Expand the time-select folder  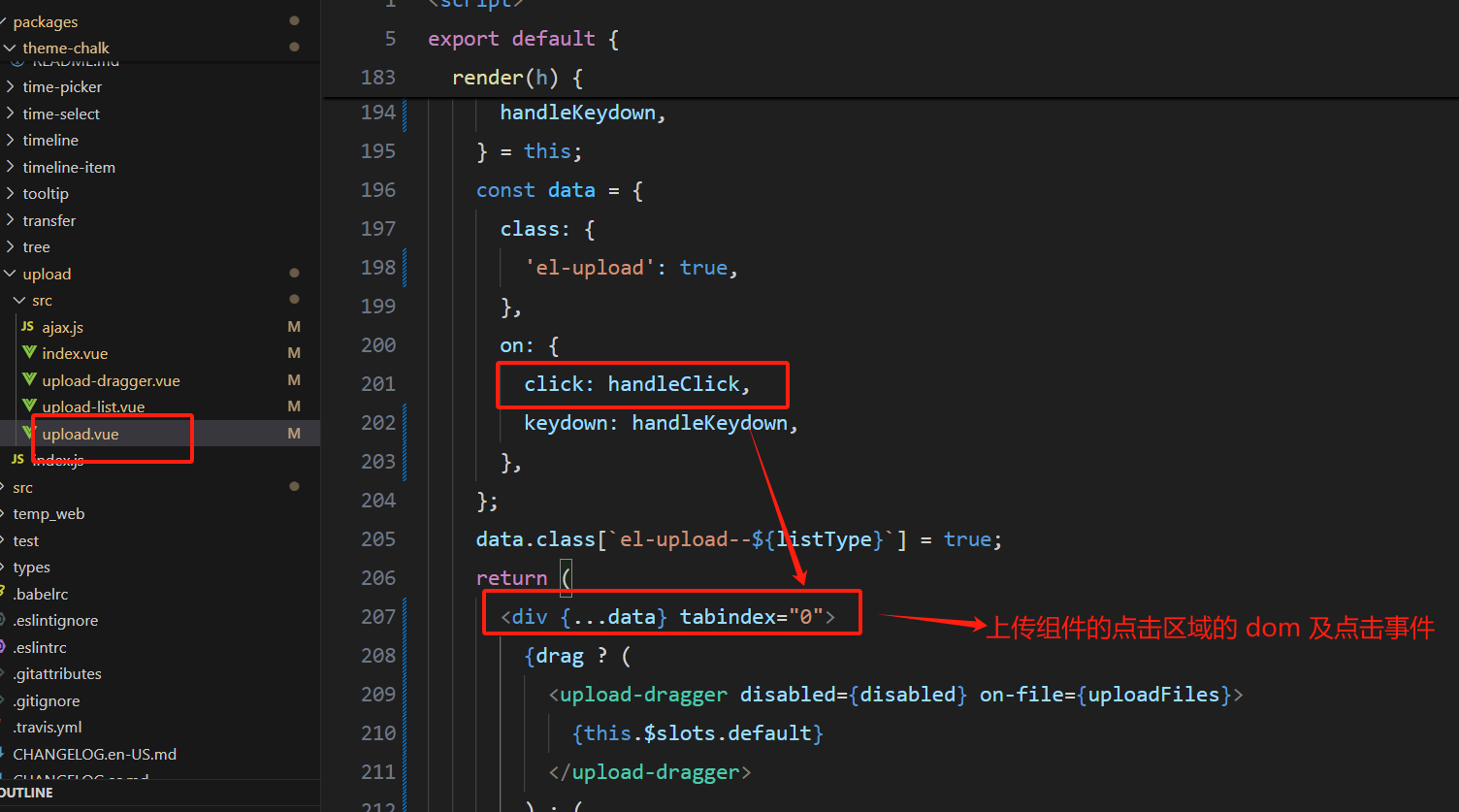(x=61, y=114)
